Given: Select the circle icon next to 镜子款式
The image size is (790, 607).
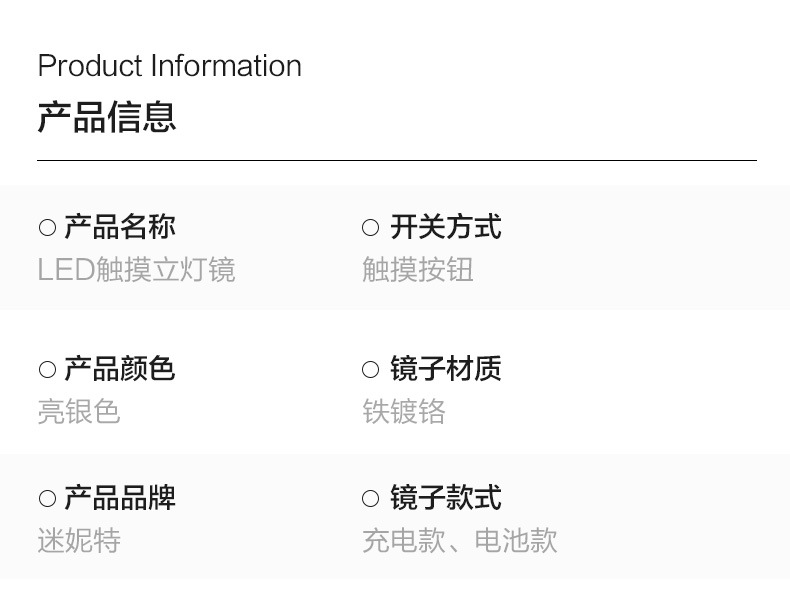Looking at the screenshot, I should [371, 498].
